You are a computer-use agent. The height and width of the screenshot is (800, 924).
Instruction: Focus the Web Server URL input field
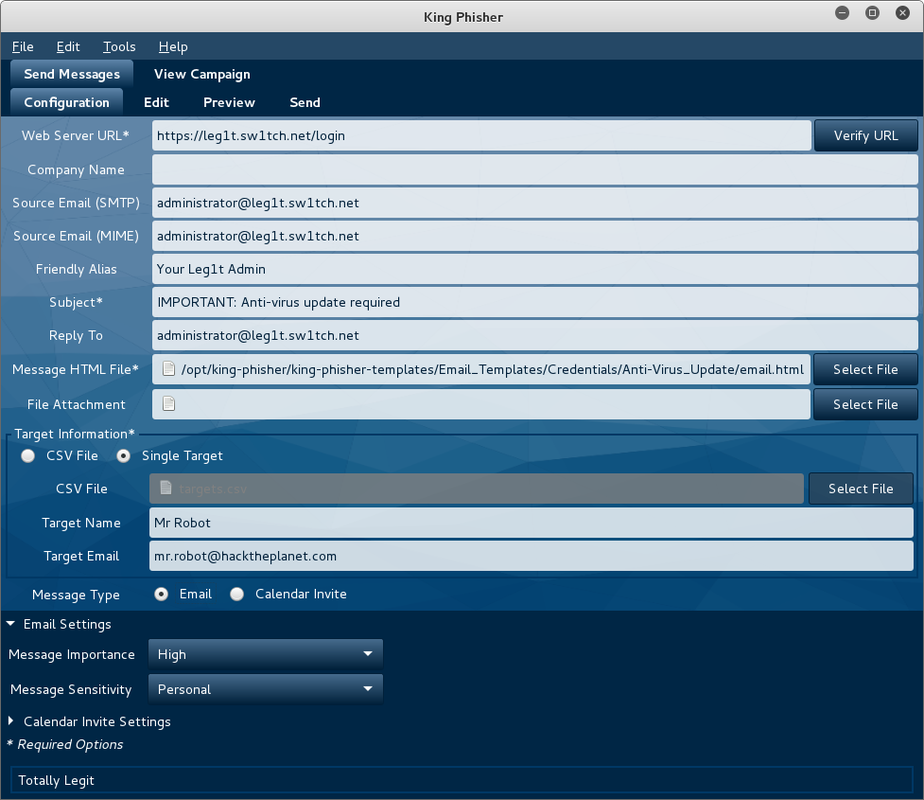click(x=481, y=135)
